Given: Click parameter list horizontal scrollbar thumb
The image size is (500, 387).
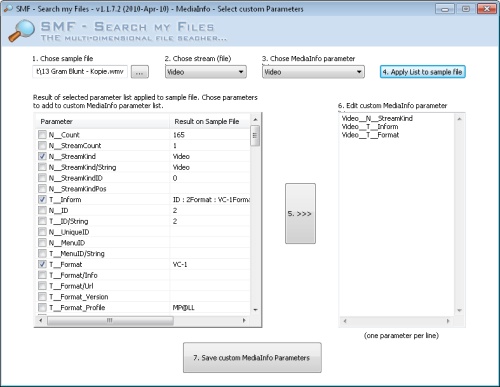Looking at the screenshot, I should (x=110, y=320).
